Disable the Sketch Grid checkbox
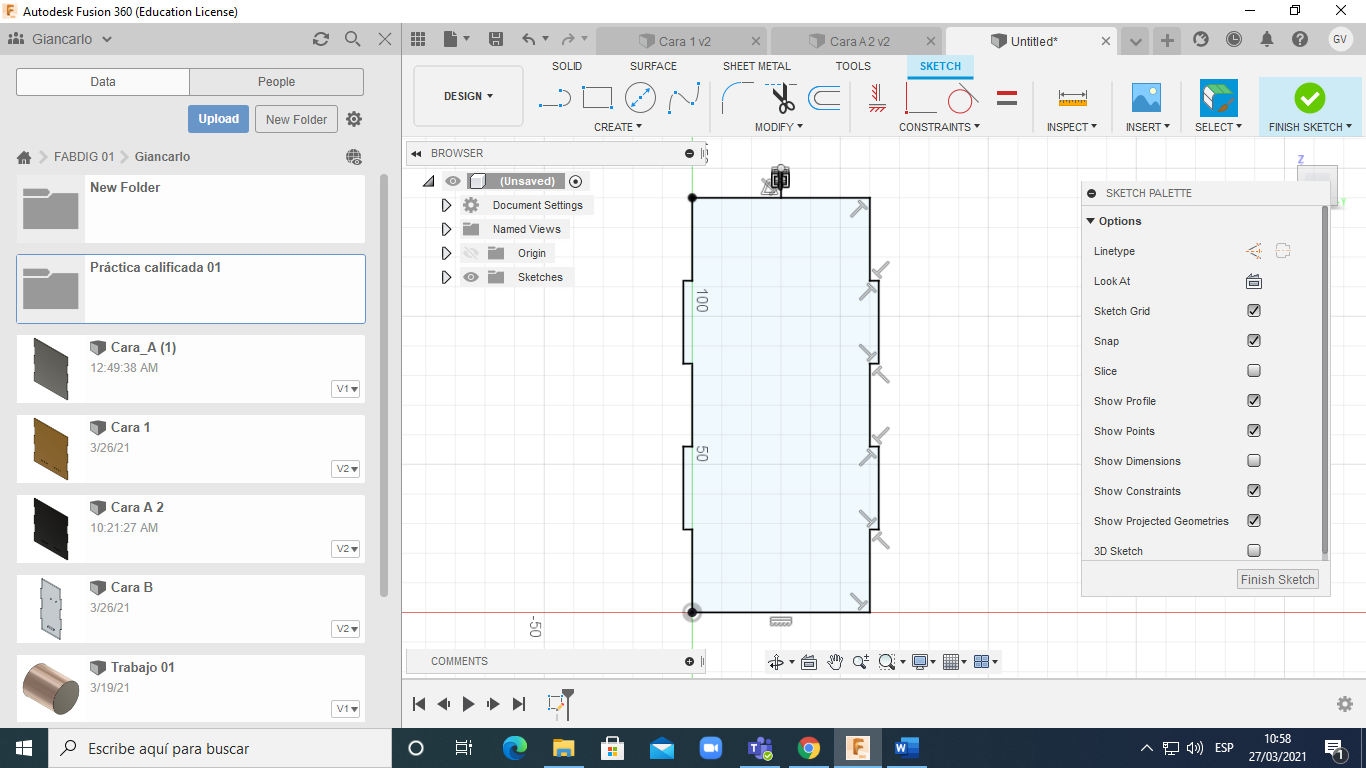The image size is (1366, 768). (x=1254, y=311)
